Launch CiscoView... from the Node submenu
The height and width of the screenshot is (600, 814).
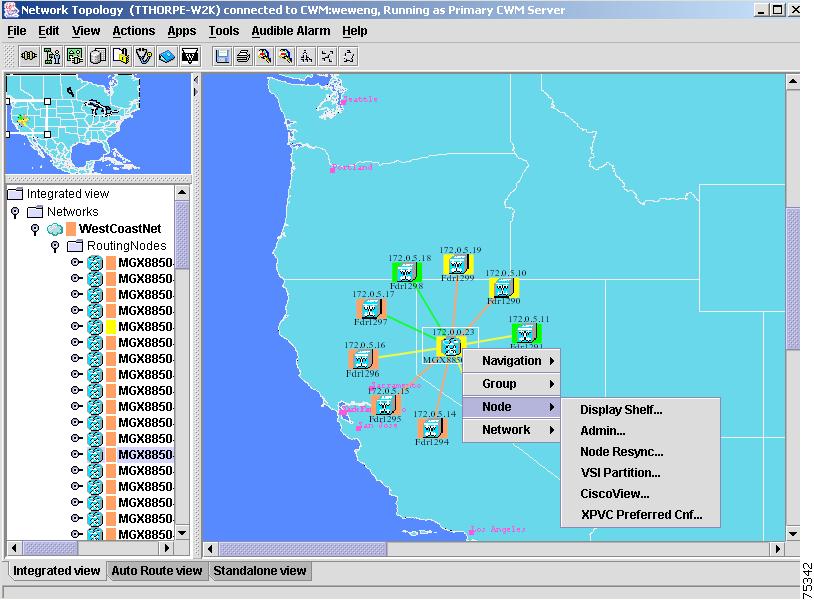coord(641,494)
